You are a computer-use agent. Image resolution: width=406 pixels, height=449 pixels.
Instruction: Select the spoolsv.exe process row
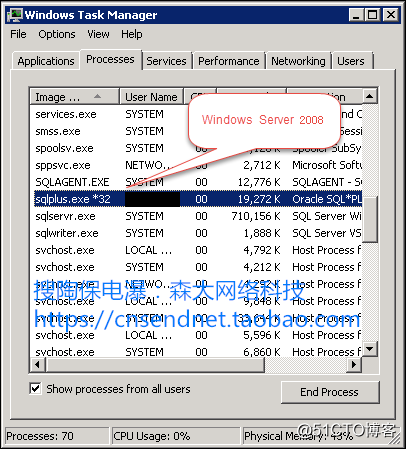(196, 148)
